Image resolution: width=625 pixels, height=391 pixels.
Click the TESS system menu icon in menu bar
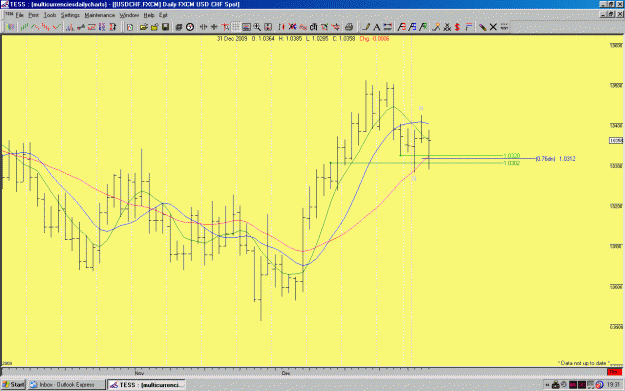[9, 15]
